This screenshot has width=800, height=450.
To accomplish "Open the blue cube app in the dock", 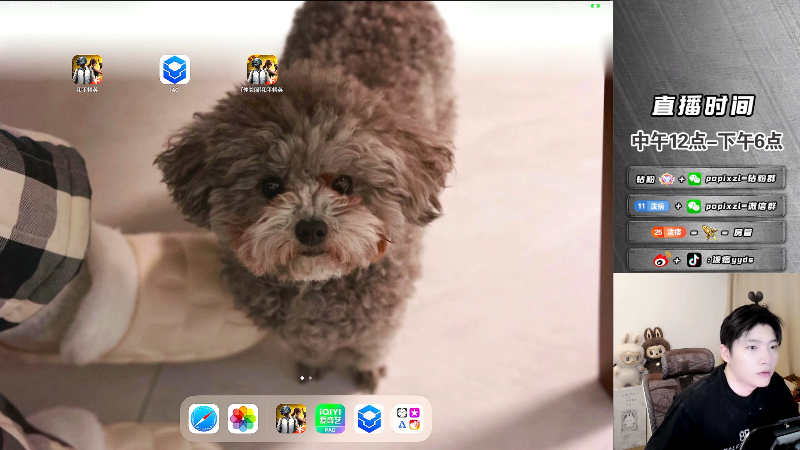I will click(x=369, y=419).
